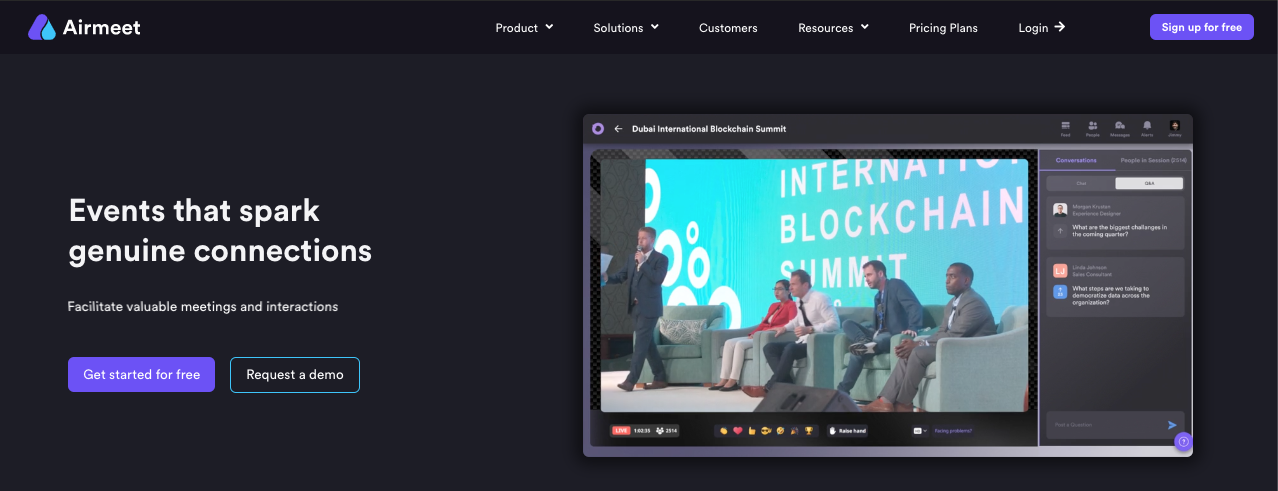Click the Request a demo button

click(x=295, y=374)
